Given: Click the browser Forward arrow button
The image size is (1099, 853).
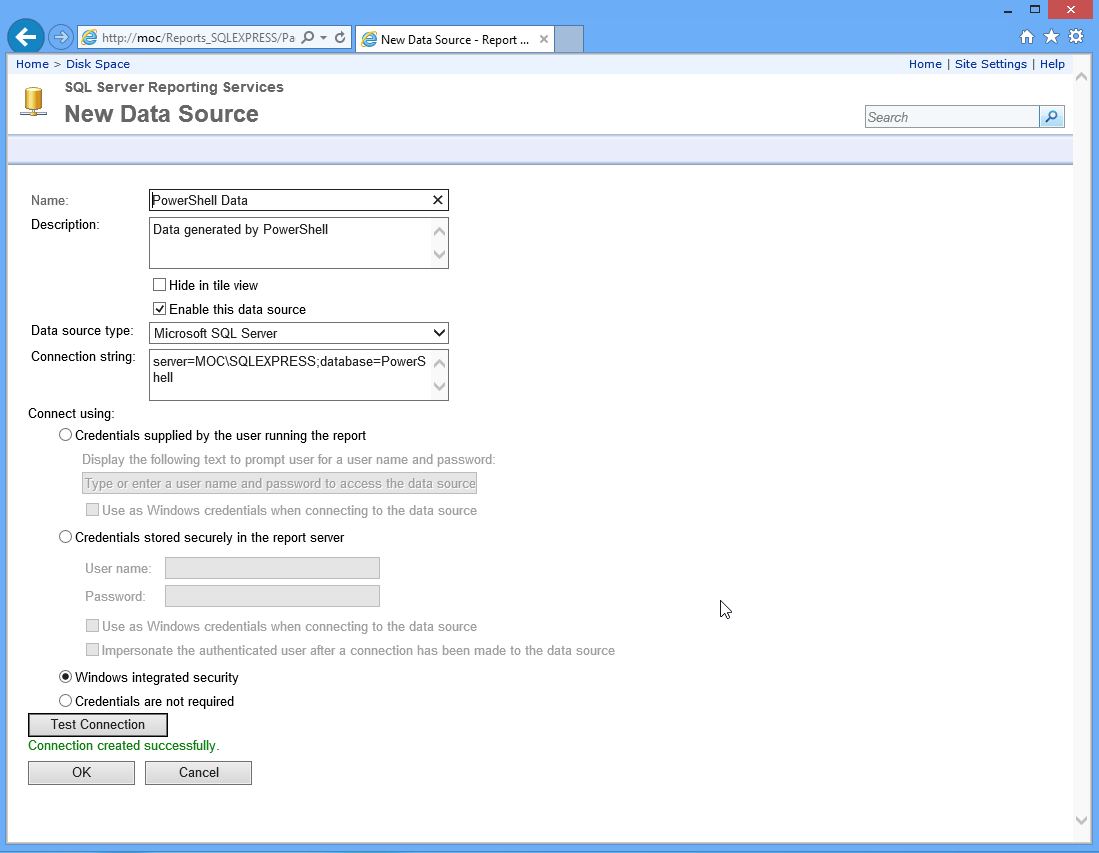Looking at the screenshot, I should [x=60, y=37].
